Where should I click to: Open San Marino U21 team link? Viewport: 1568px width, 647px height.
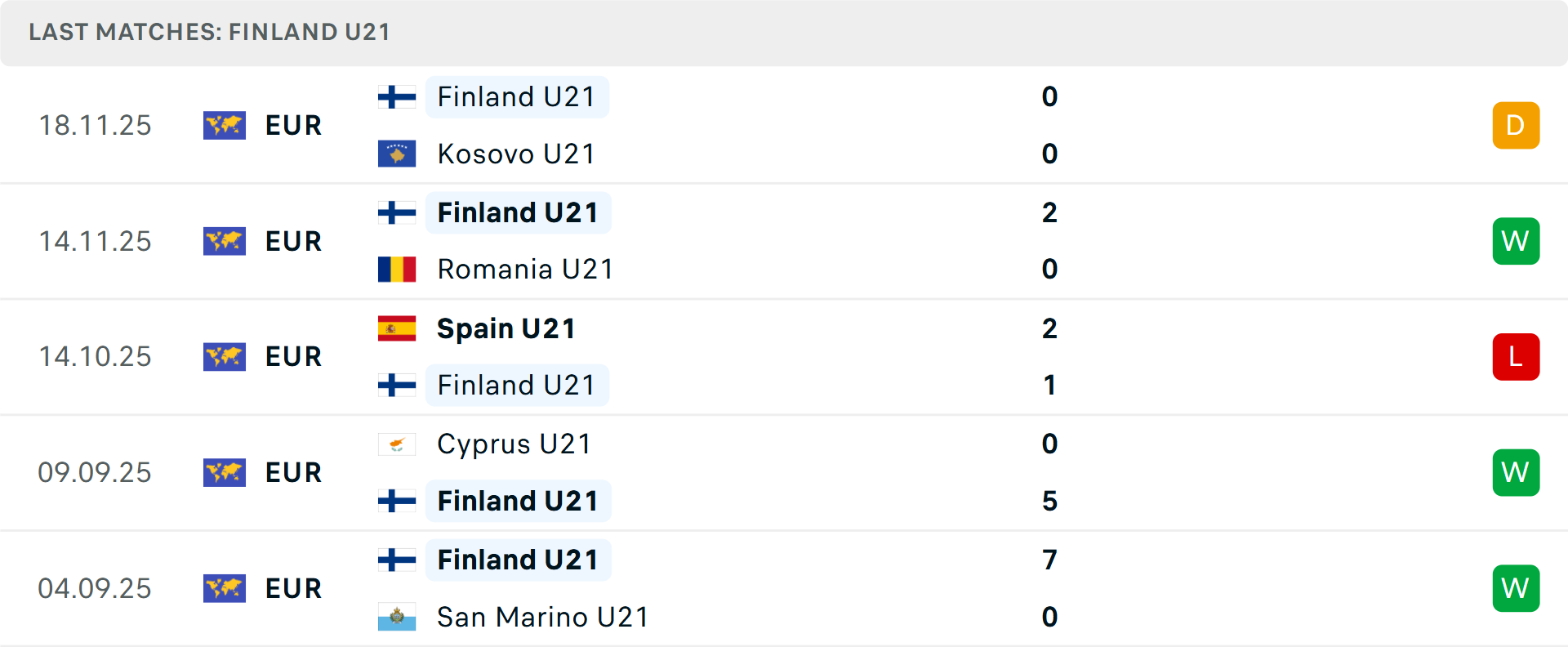pyautogui.click(x=542, y=617)
